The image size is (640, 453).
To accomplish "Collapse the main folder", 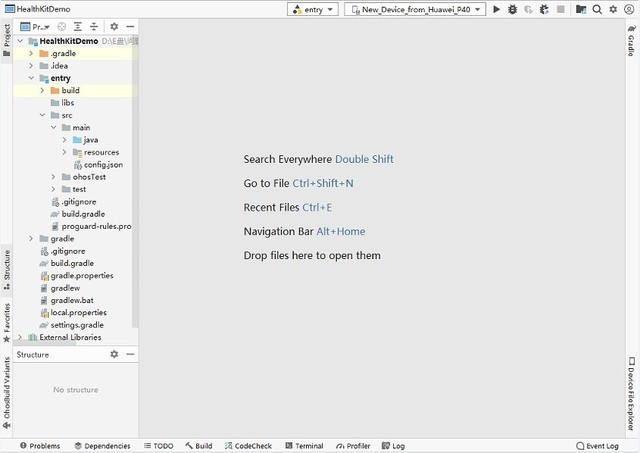I will 53,127.
